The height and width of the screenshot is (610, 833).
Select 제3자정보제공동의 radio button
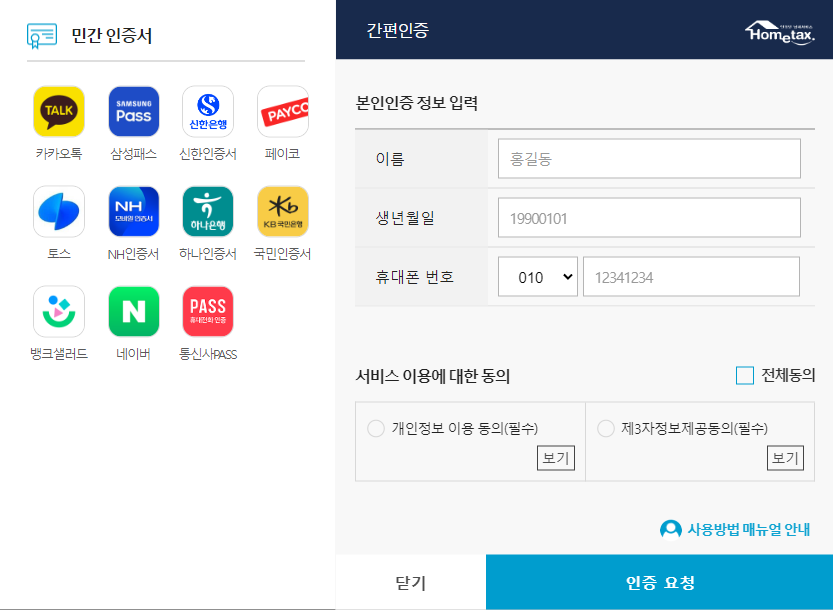click(606, 428)
